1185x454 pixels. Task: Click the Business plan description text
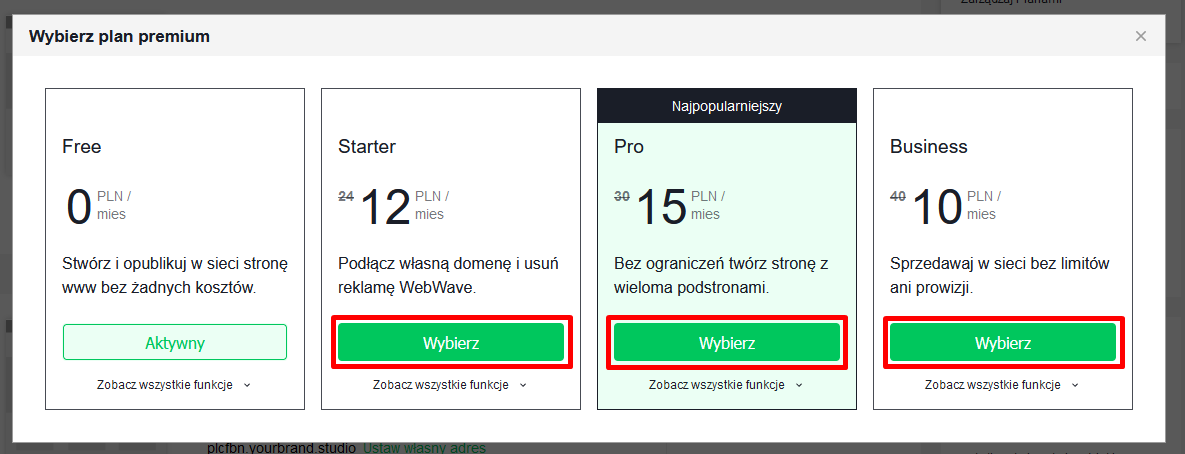point(1000,275)
